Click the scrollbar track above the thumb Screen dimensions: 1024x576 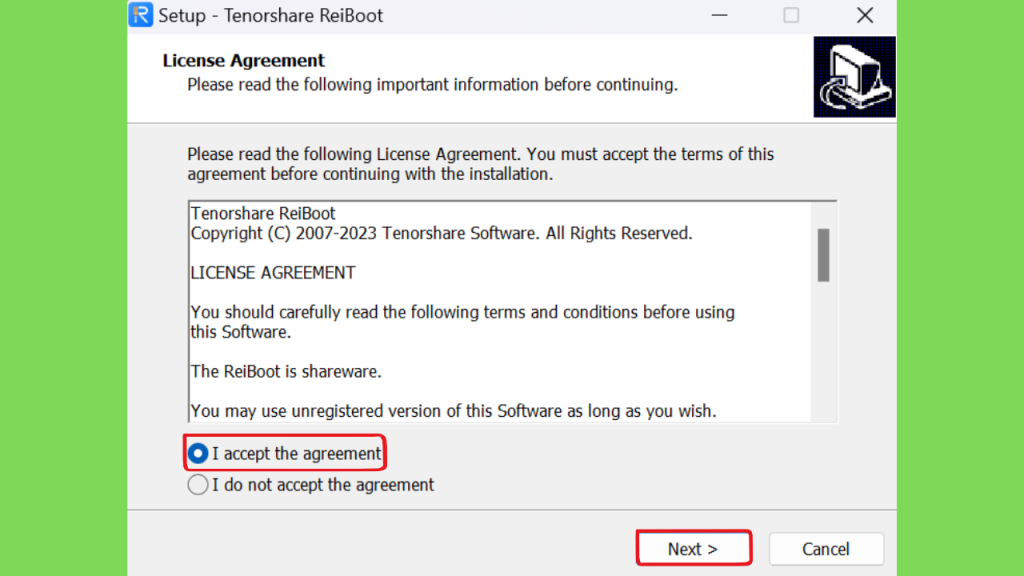pyautogui.click(x=824, y=216)
